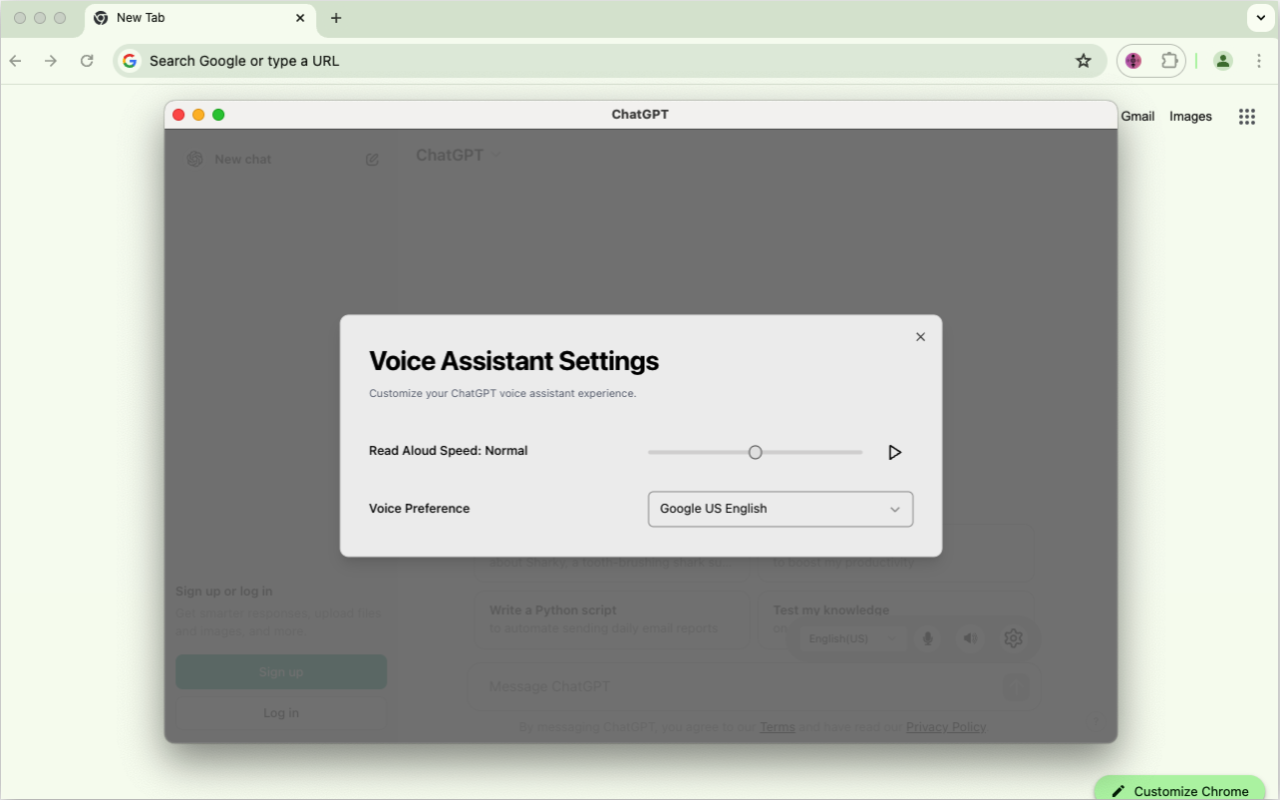Click the send message arrow button

1016,686
